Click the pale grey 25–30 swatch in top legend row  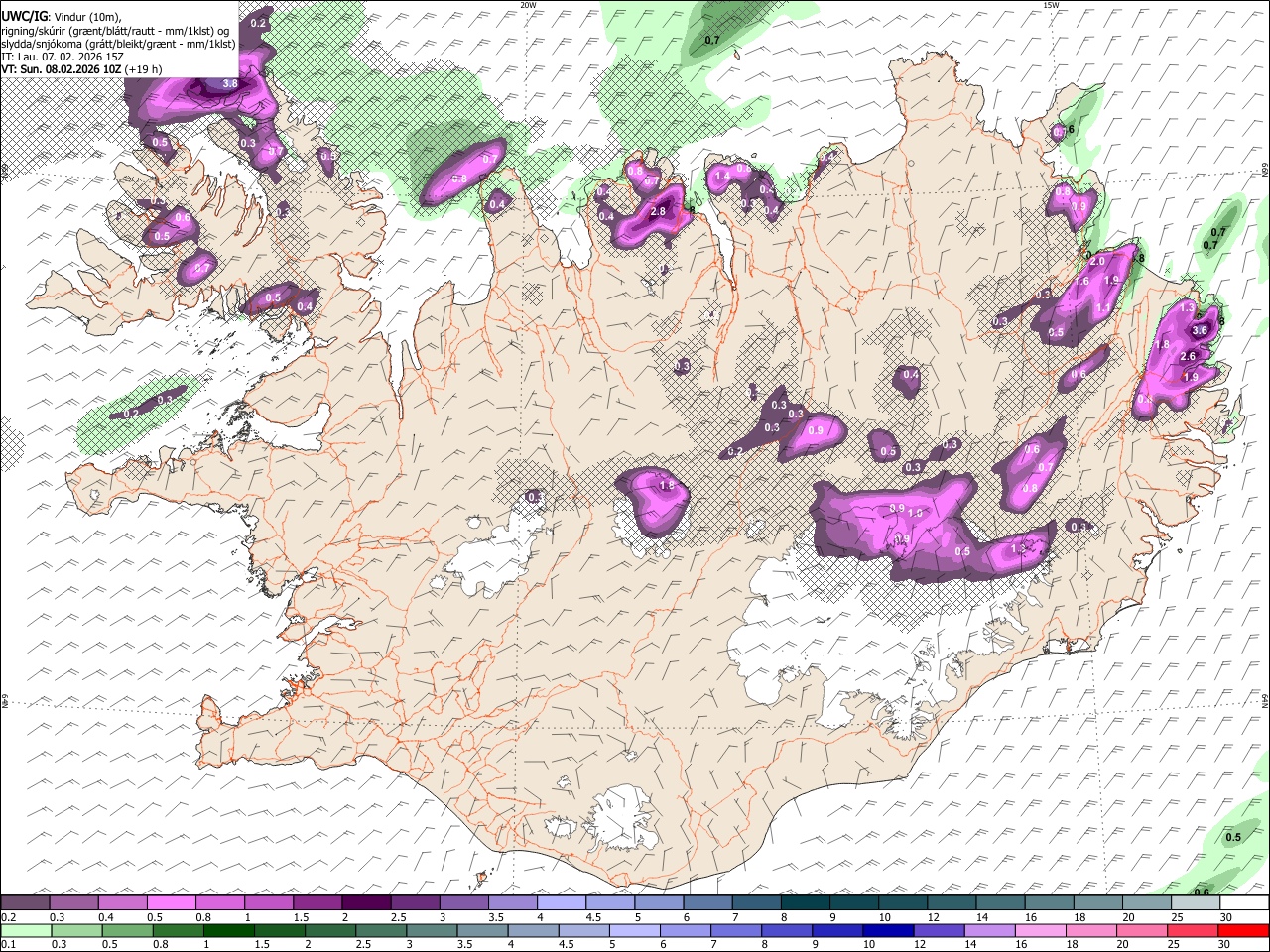(1195, 902)
